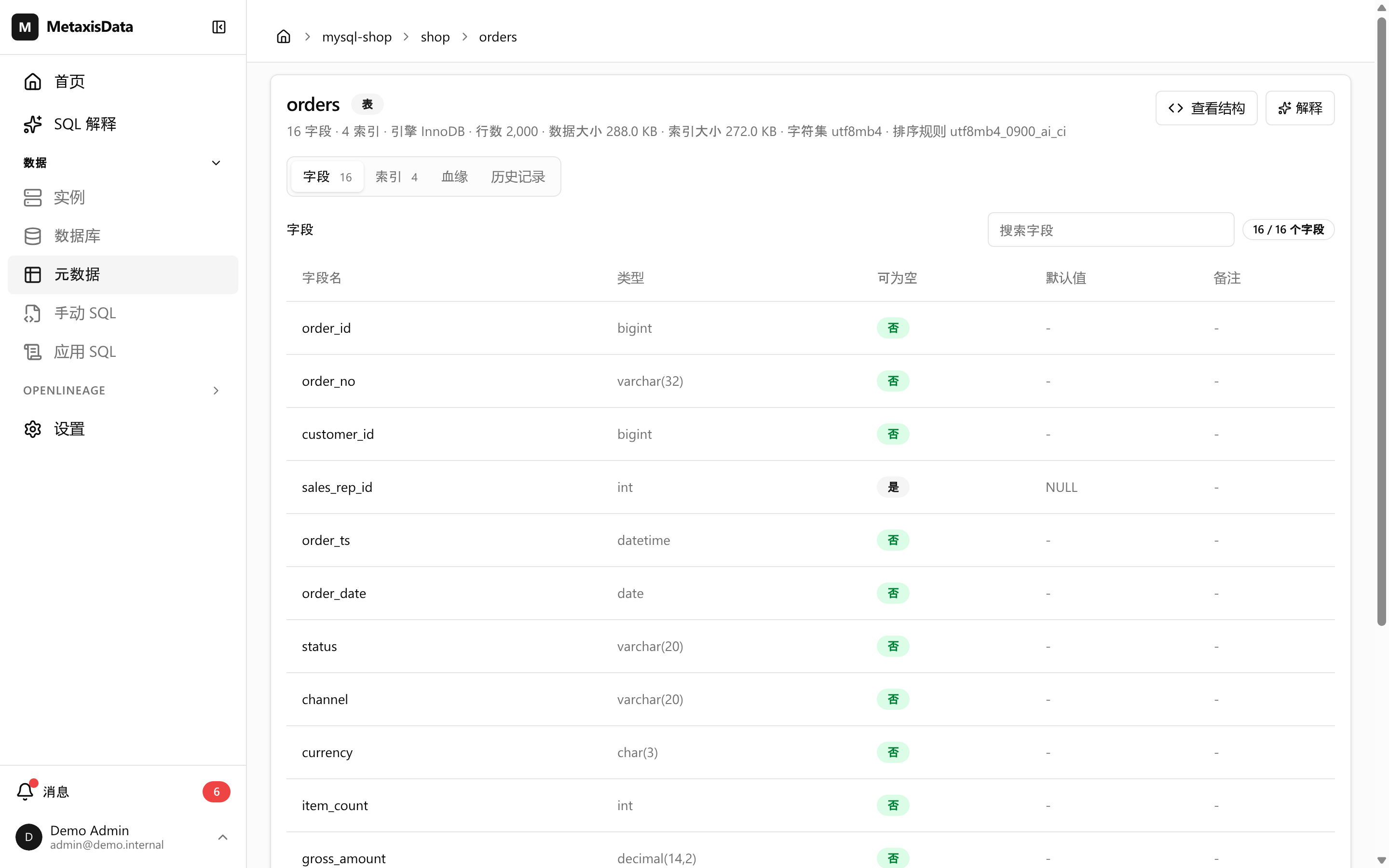Viewport: 1389px width, 868px height.
Task: Switch to the 历史记录 tab
Action: point(517,177)
